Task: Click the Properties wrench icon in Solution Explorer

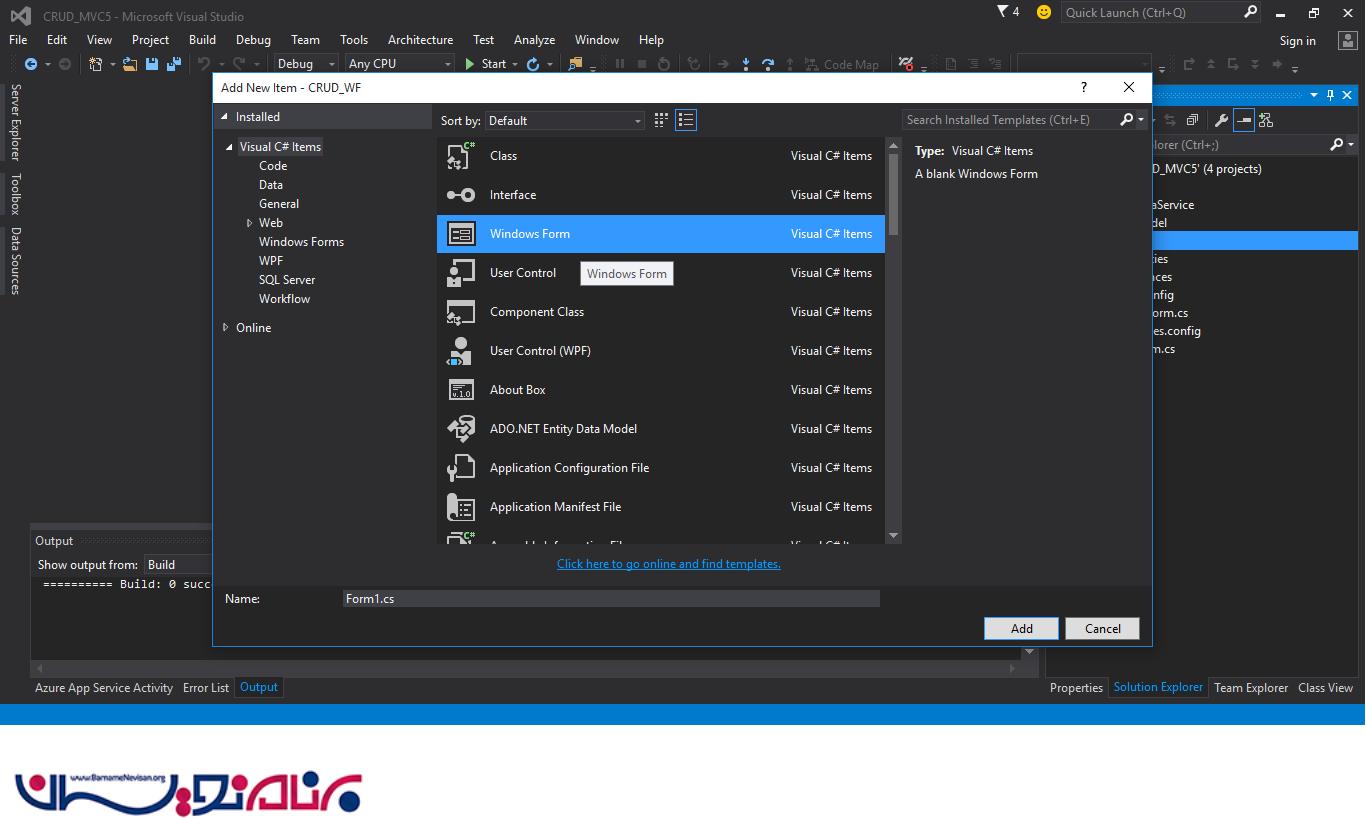Action: click(x=1221, y=120)
